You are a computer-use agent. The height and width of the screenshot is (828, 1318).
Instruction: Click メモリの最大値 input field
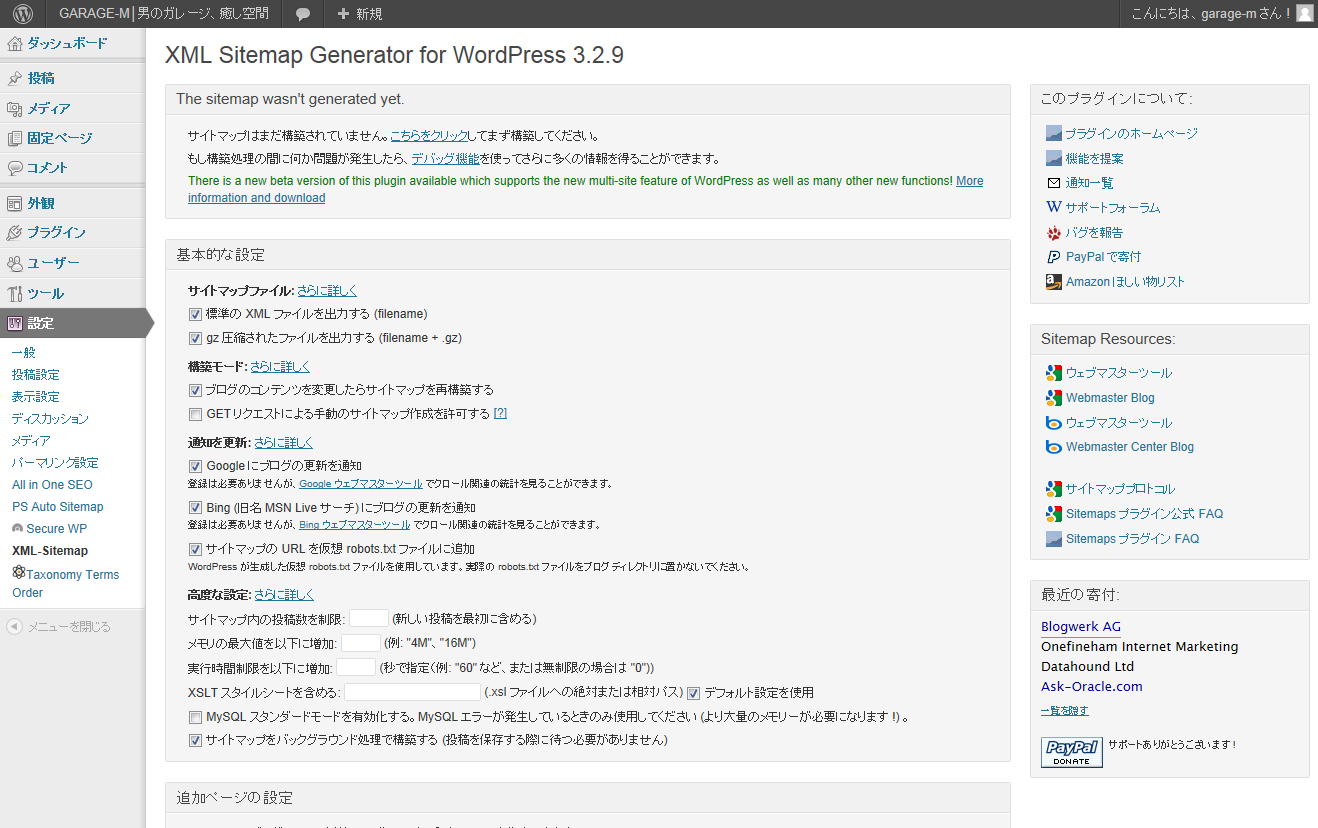pyautogui.click(x=361, y=643)
